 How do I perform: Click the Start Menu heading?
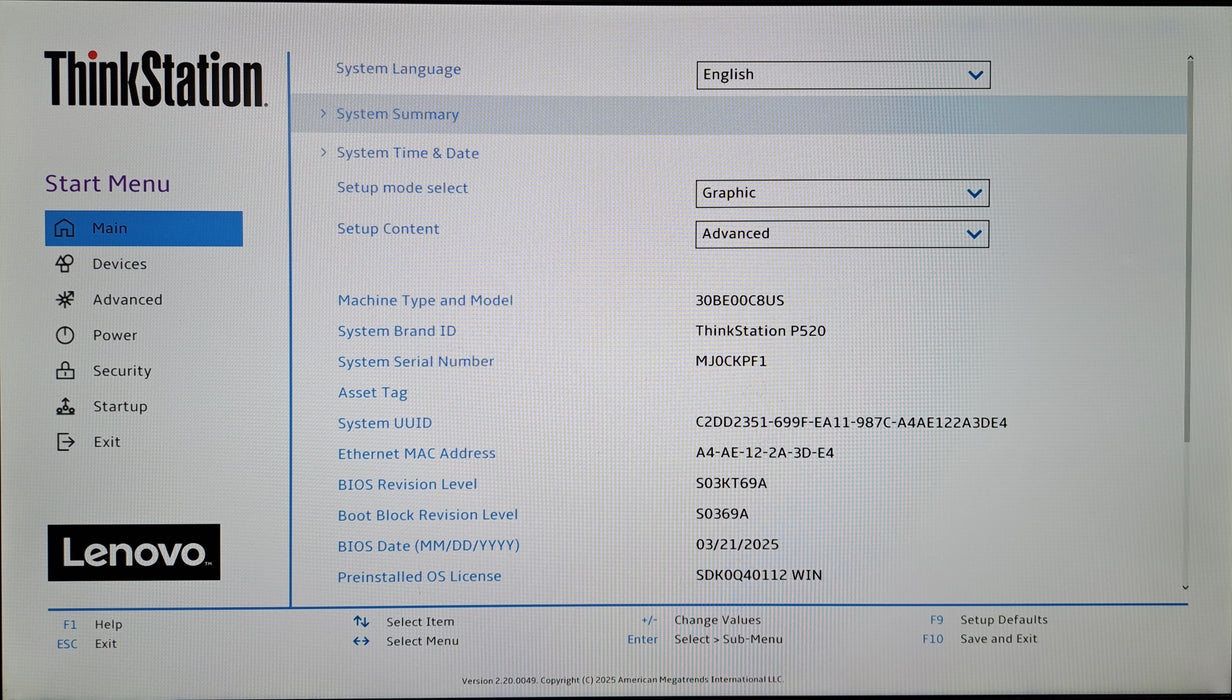(x=107, y=184)
